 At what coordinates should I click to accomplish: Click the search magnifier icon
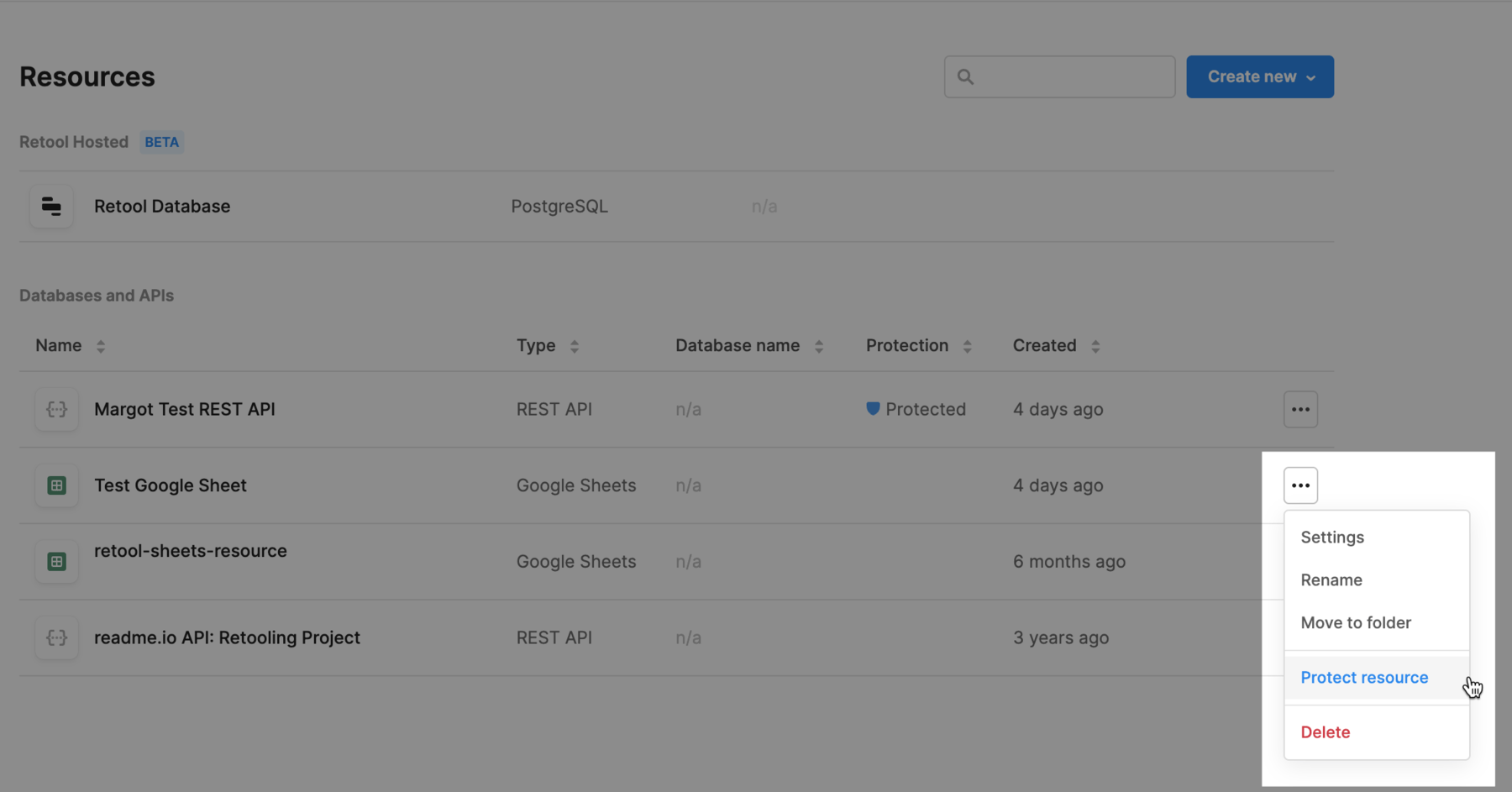pos(965,77)
